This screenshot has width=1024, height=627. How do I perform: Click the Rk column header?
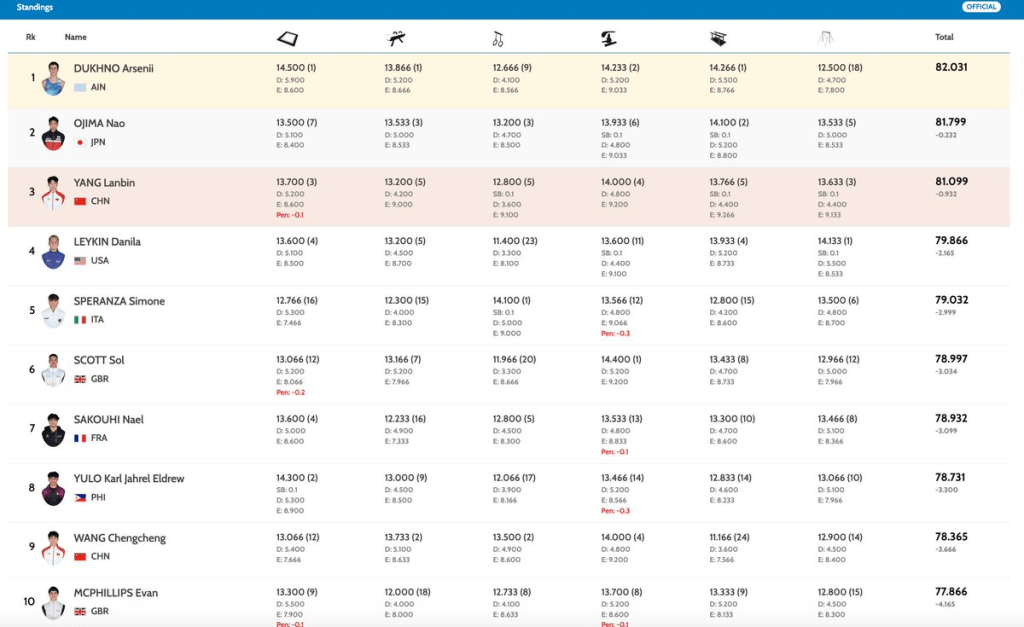[31, 37]
